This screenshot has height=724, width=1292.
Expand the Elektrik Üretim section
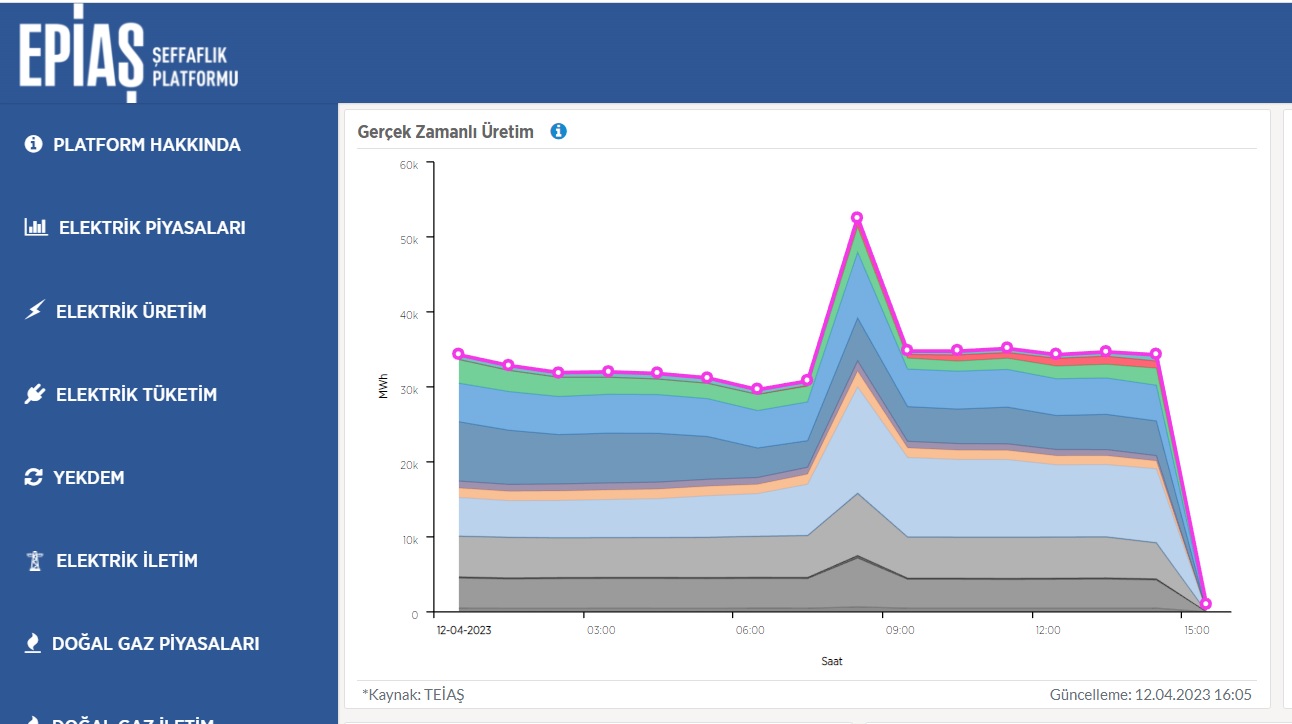131,311
